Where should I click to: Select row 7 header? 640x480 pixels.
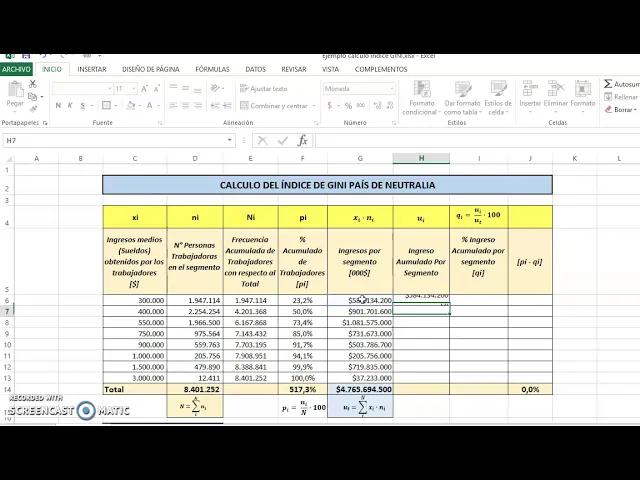7,311
